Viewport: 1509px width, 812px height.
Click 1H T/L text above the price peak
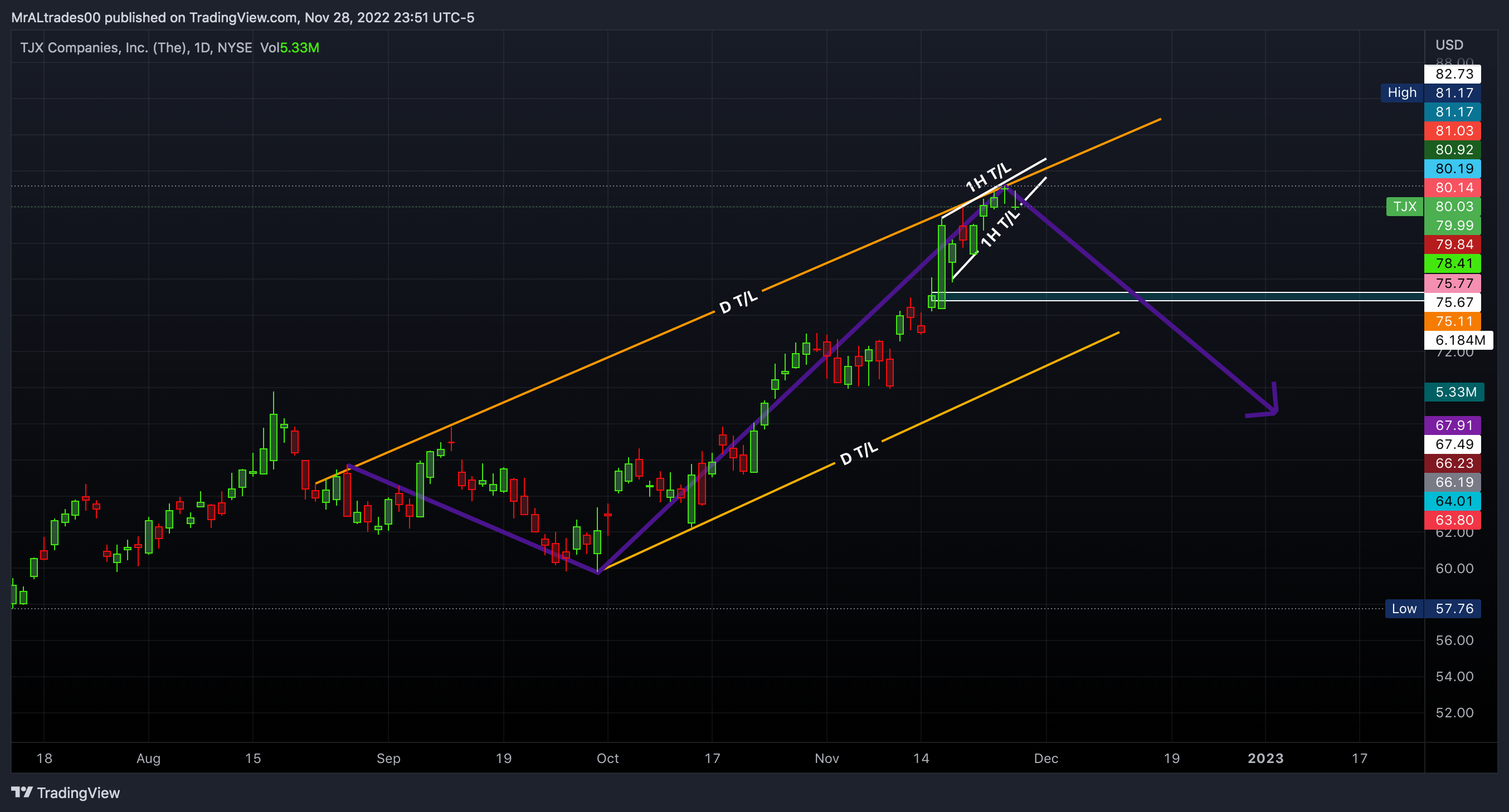[x=989, y=178]
